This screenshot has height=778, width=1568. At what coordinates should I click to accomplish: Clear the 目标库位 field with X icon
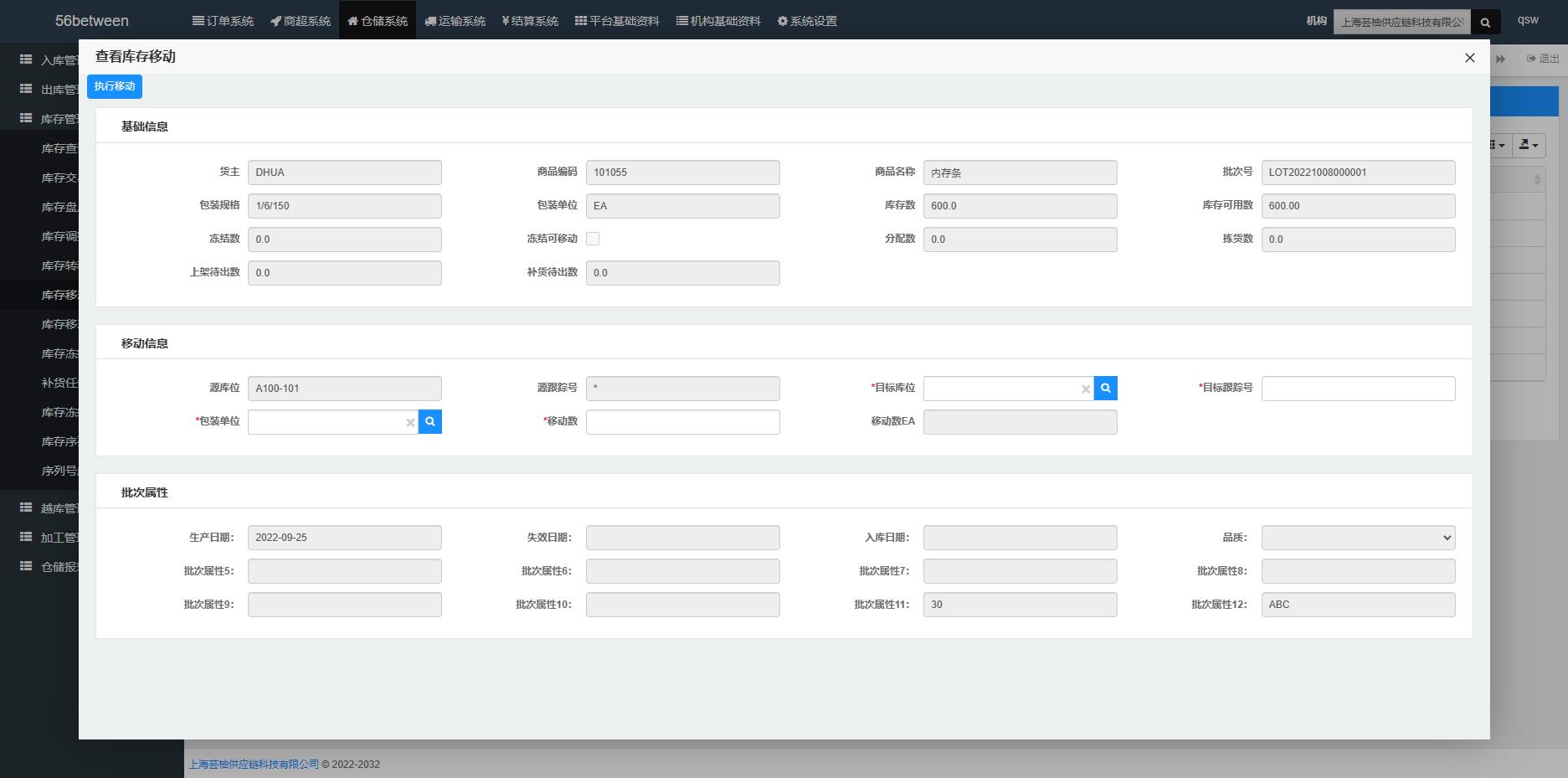(x=1086, y=389)
